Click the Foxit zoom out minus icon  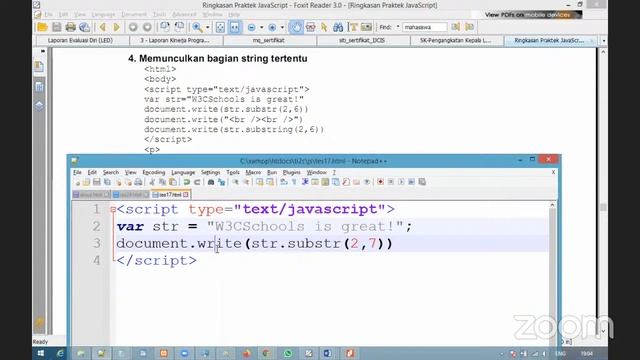point(251,27)
